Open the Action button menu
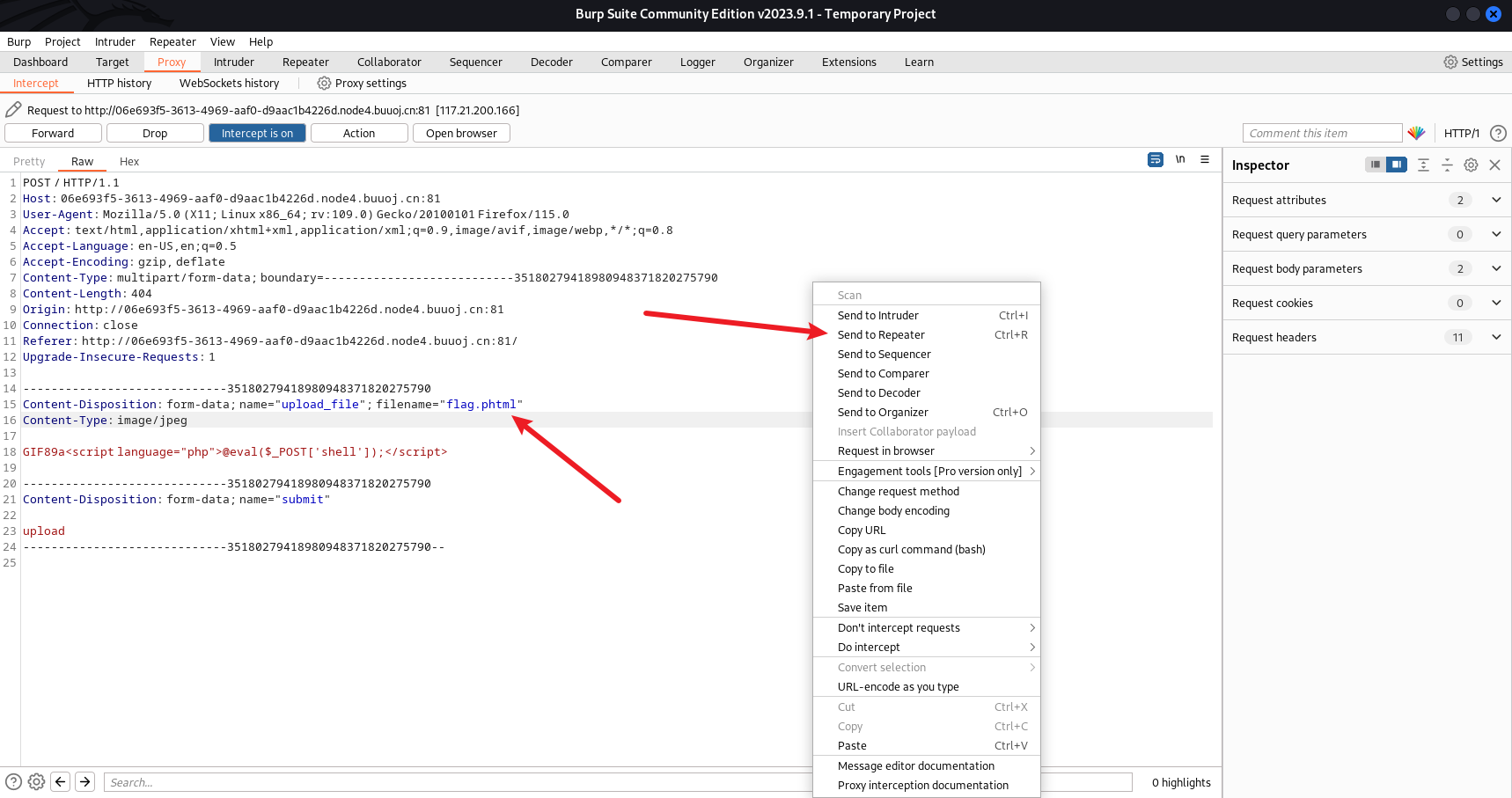The width and height of the screenshot is (1512, 798). (x=359, y=133)
